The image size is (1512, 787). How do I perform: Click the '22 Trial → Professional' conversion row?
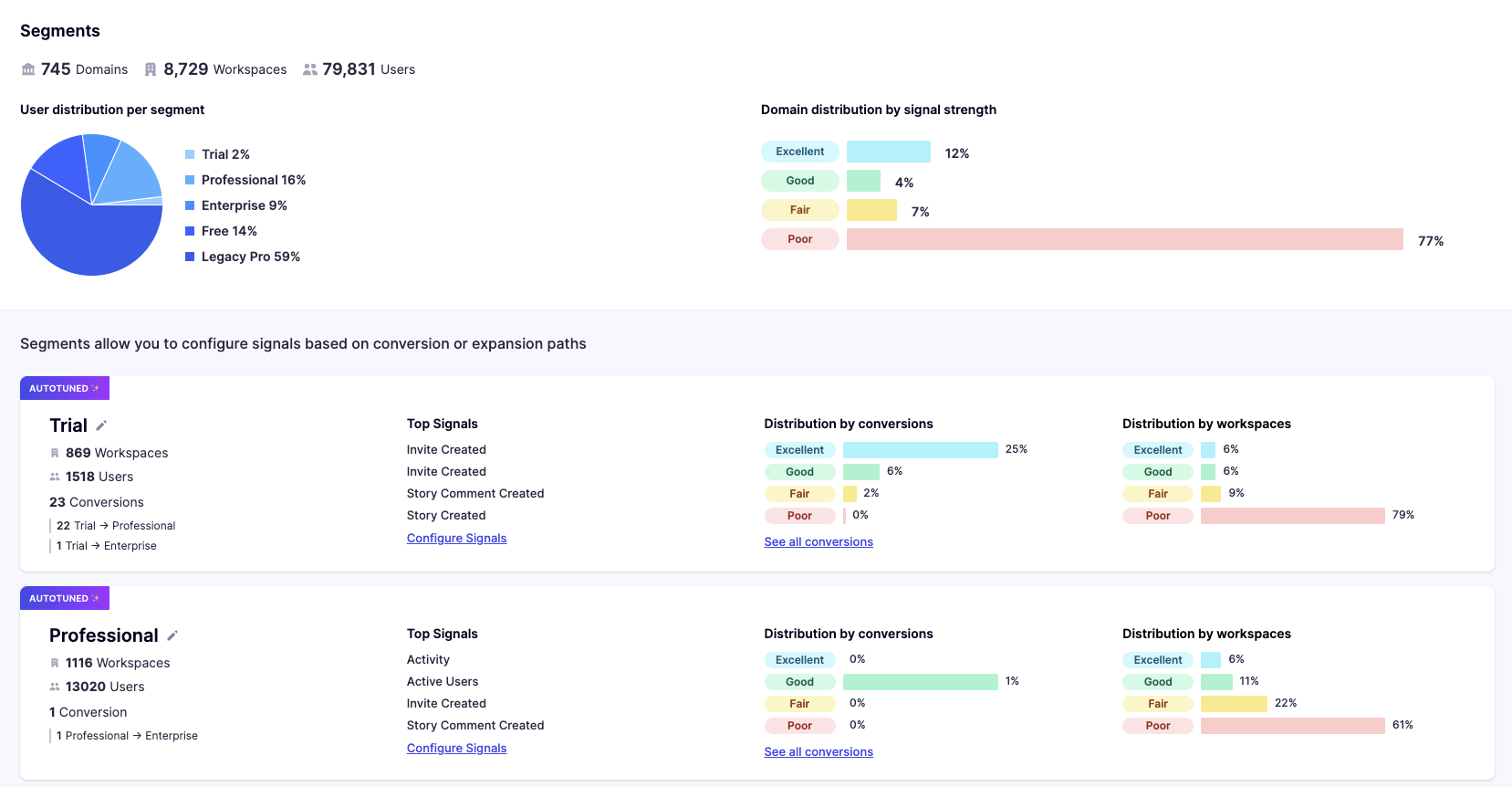point(116,526)
